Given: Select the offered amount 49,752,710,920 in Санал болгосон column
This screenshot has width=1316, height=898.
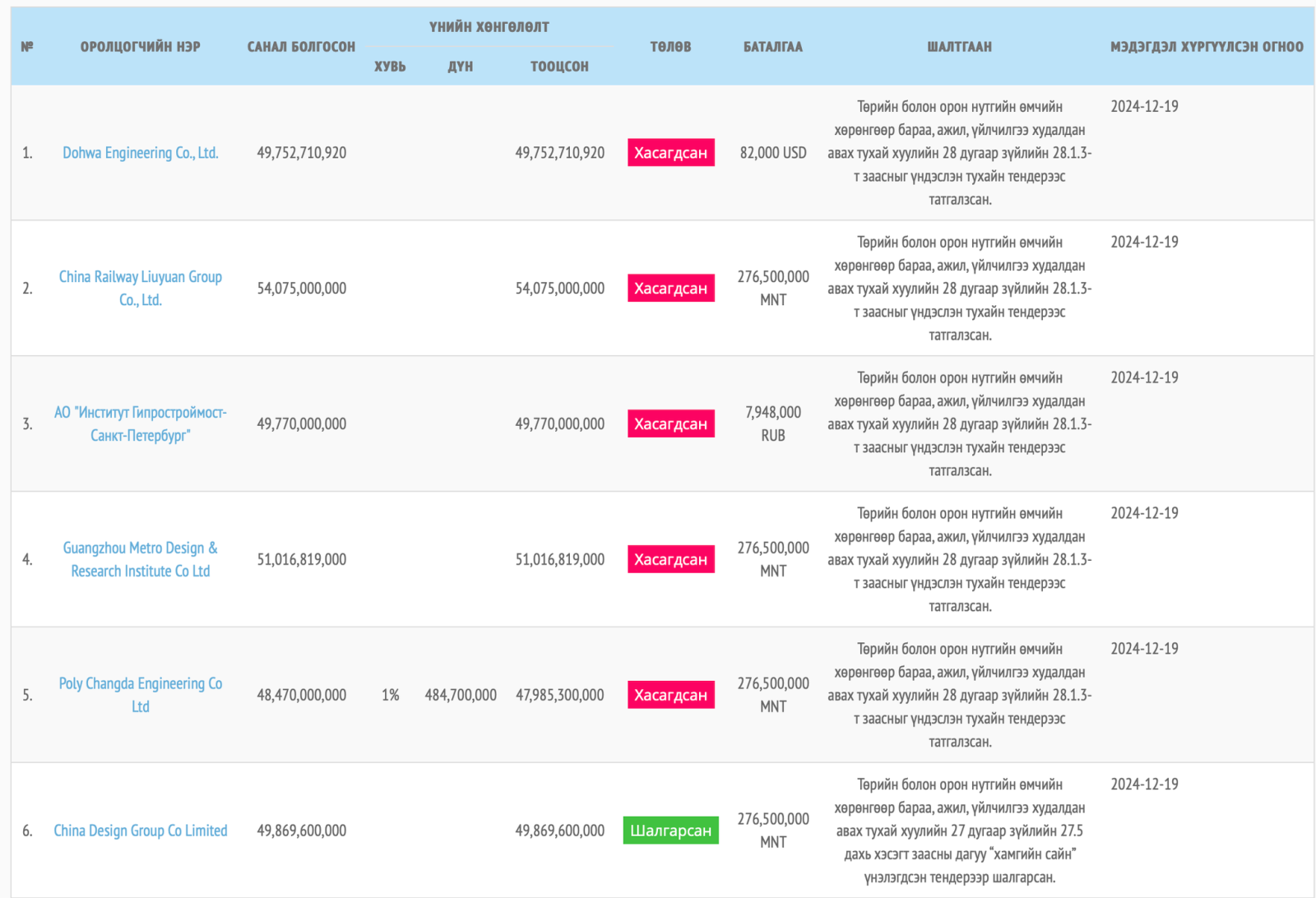Looking at the screenshot, I should click(x=302, y=153).
